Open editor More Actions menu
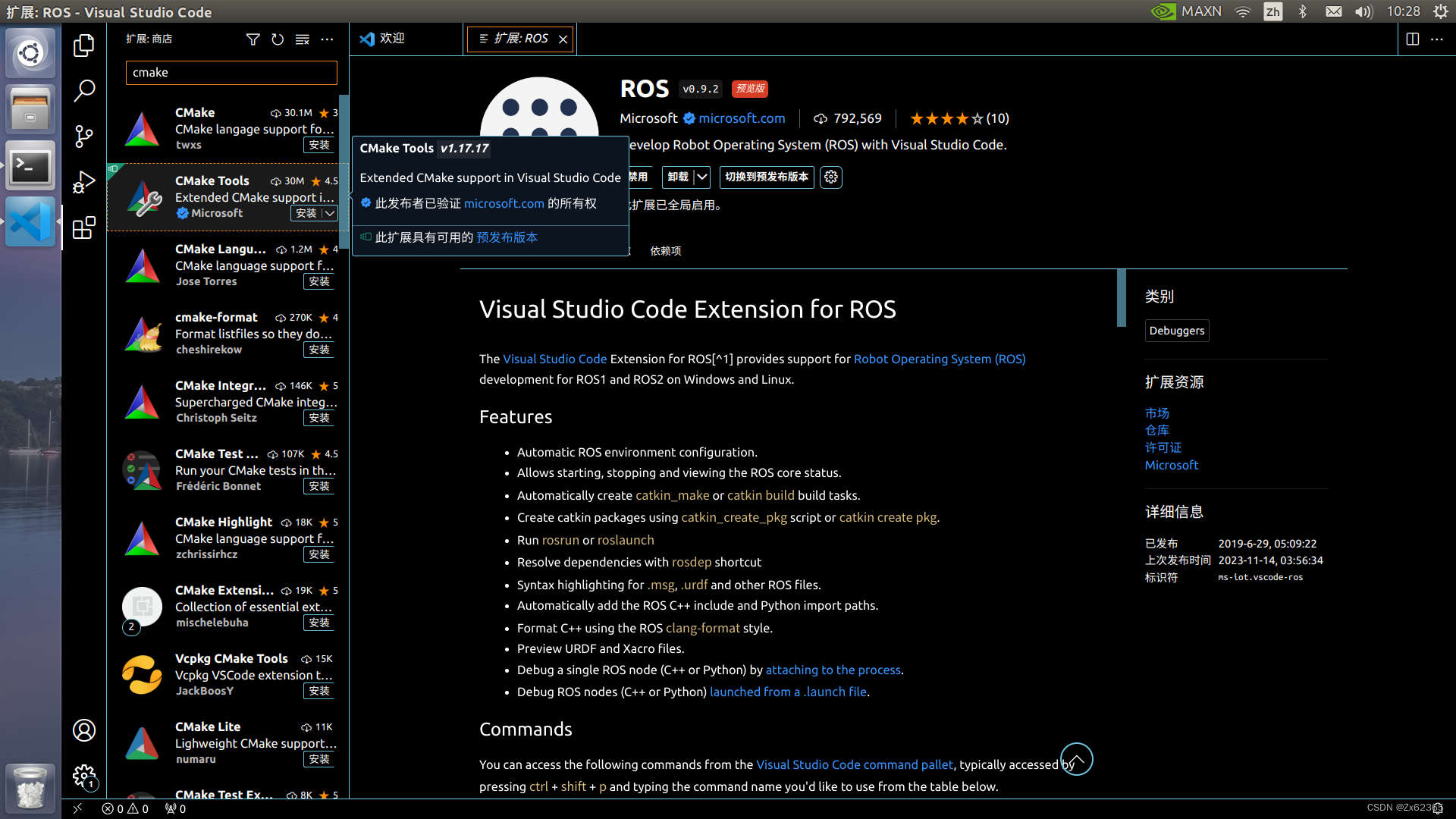This screenshot has height=819, width=1456. (1436, 39)
